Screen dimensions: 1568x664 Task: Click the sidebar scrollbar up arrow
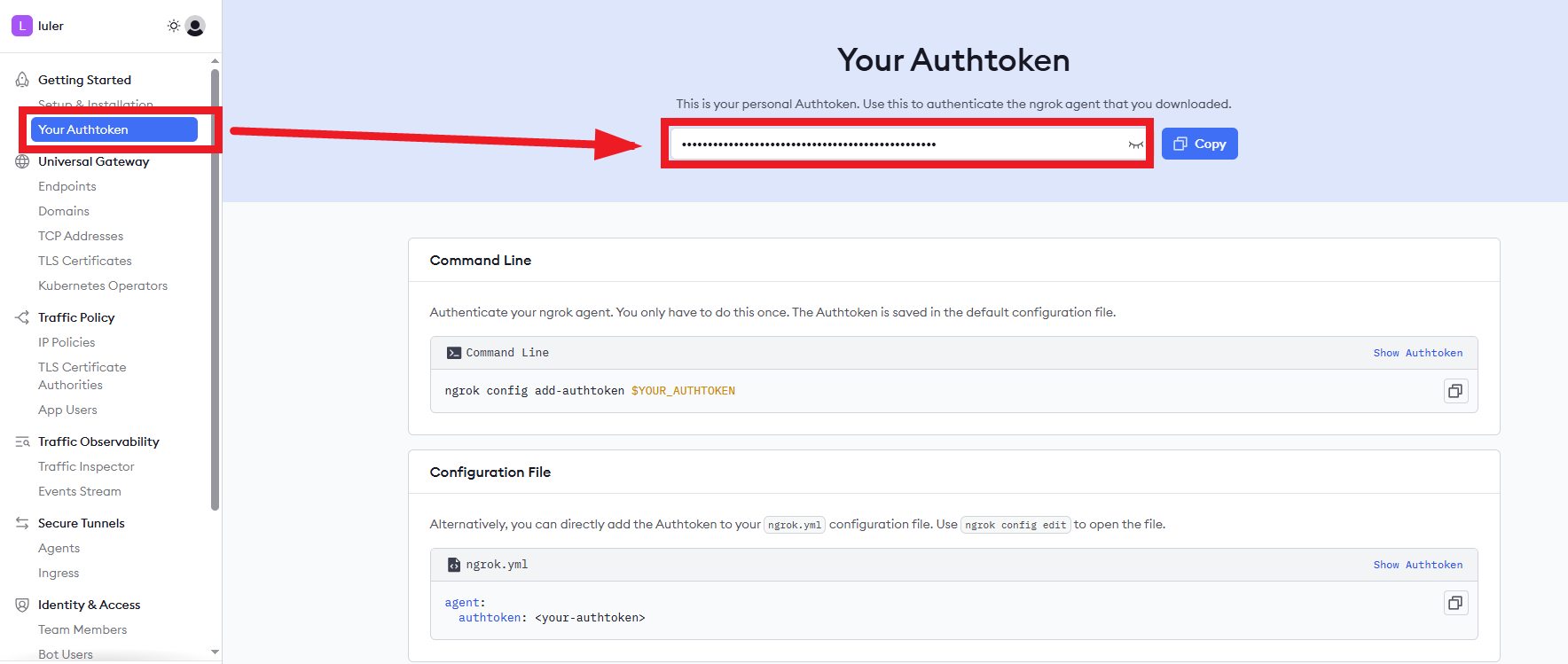click(215, 61)
